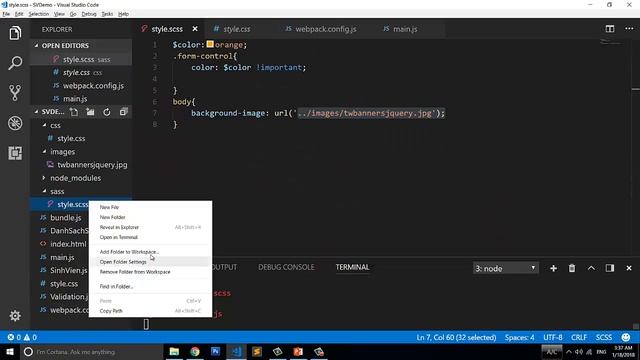Open editor More Actions ellipsis
The width and height of the screenshot is (640, 360).
coord(629,29)
